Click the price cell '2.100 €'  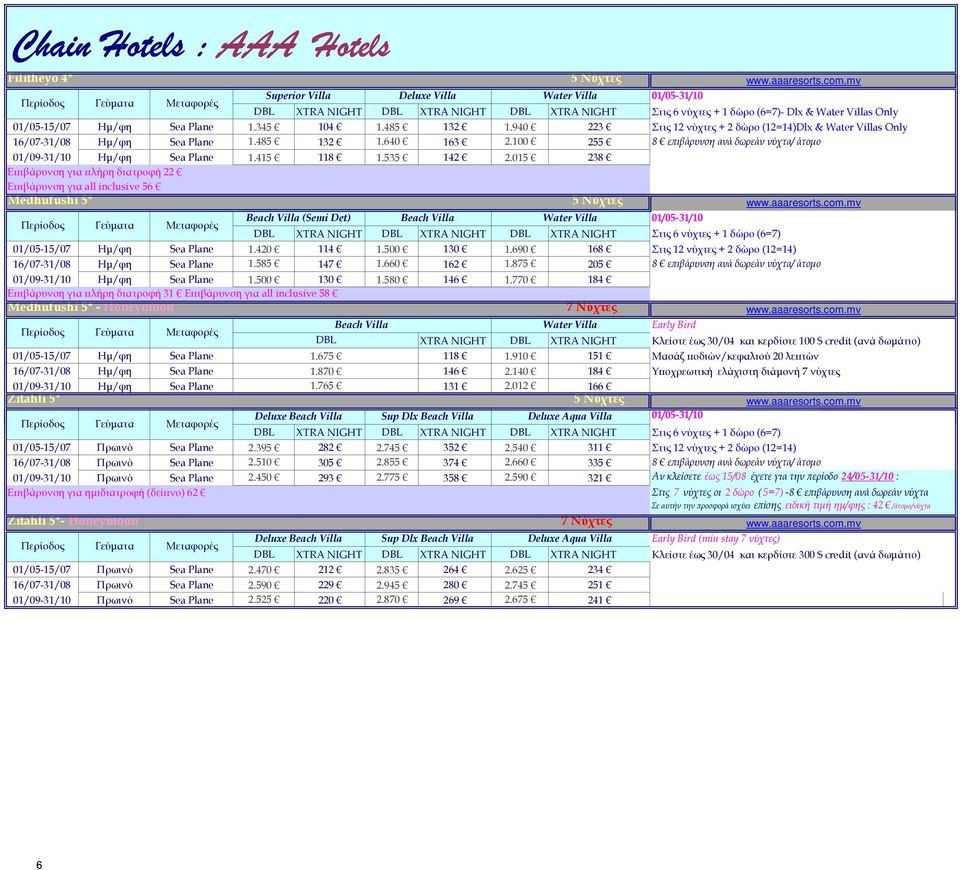[520, 142]
